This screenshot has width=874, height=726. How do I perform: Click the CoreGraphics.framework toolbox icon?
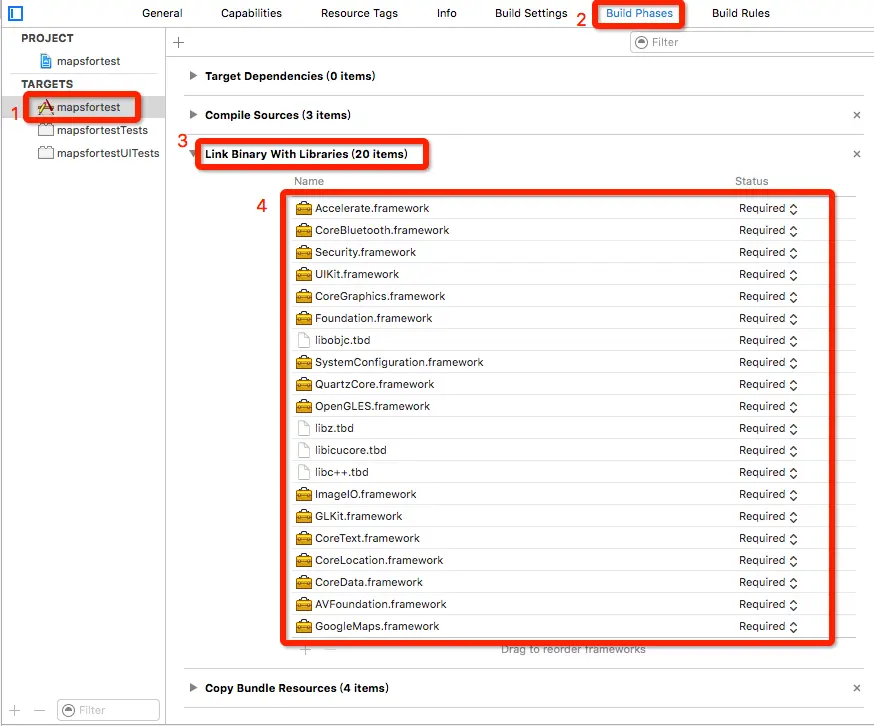point(304,296)
